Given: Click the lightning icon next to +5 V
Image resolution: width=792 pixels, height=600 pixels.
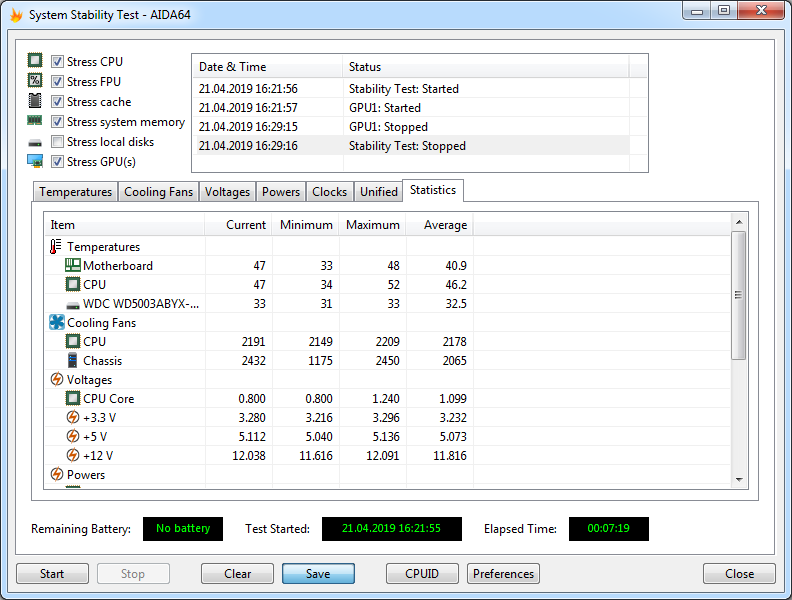Looking at the screenshot, I should [73, 436].
